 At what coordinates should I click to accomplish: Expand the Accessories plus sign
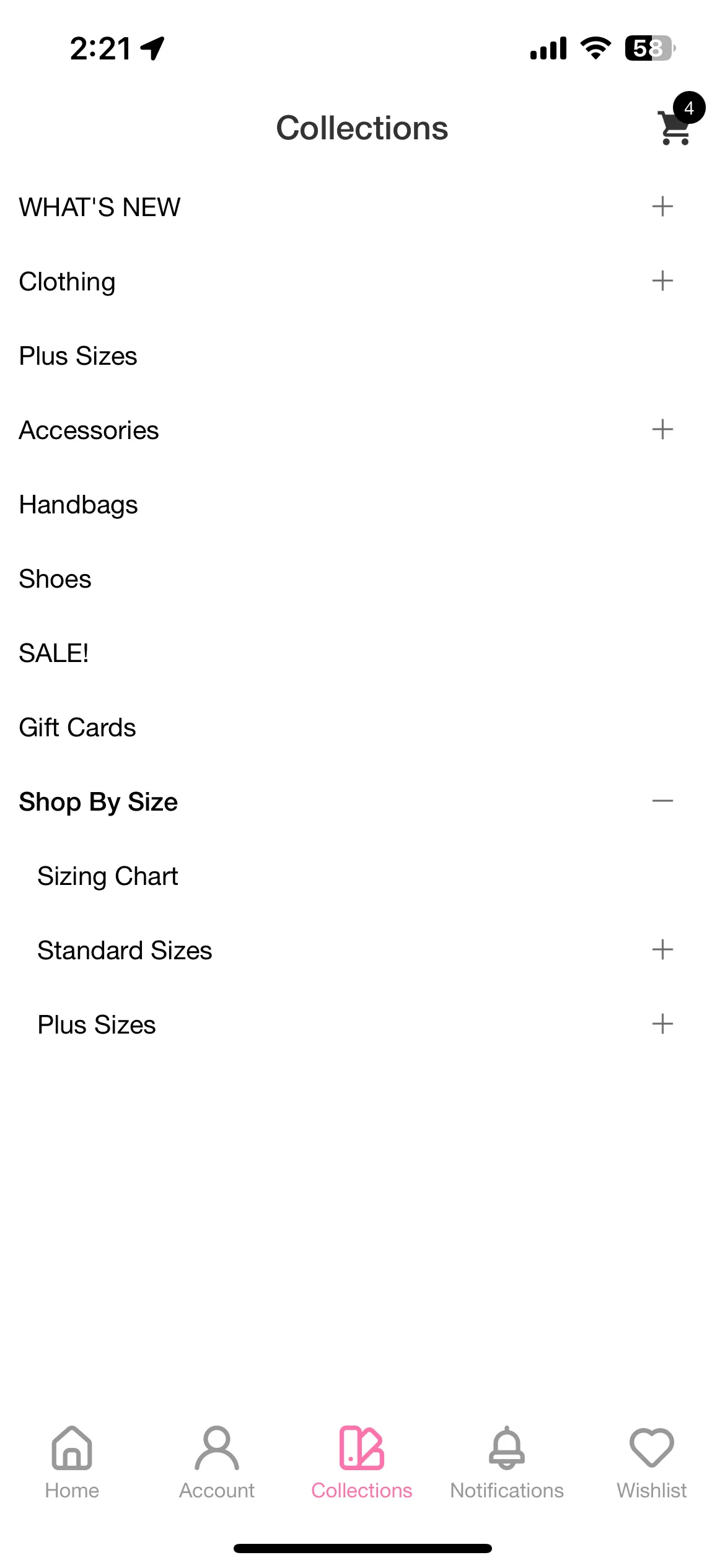coord(662,429)
